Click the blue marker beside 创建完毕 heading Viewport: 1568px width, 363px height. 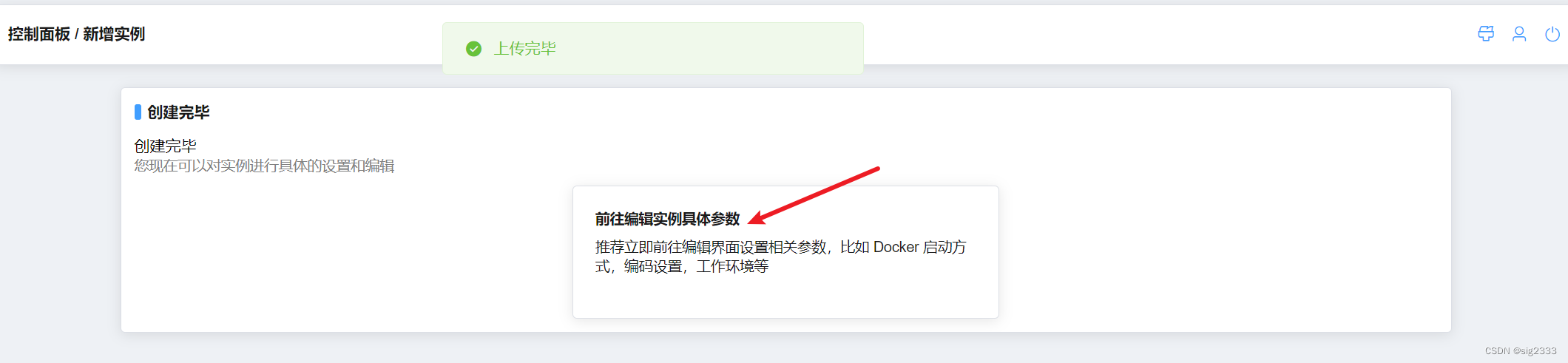point(138,112)
